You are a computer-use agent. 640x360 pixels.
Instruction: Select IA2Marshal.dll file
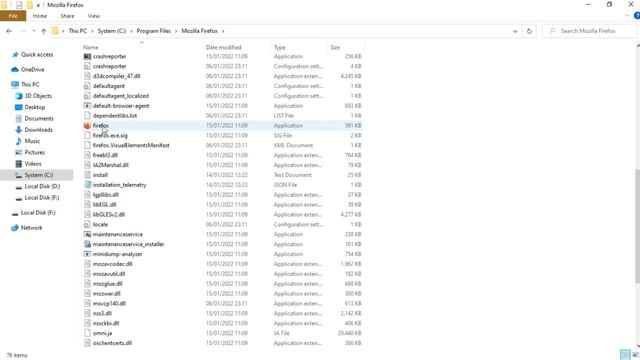[x=111, y=165]
